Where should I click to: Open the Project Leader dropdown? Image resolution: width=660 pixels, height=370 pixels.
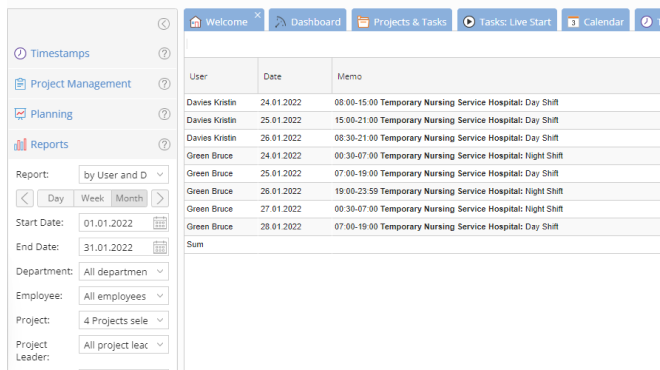pos(124,345)
